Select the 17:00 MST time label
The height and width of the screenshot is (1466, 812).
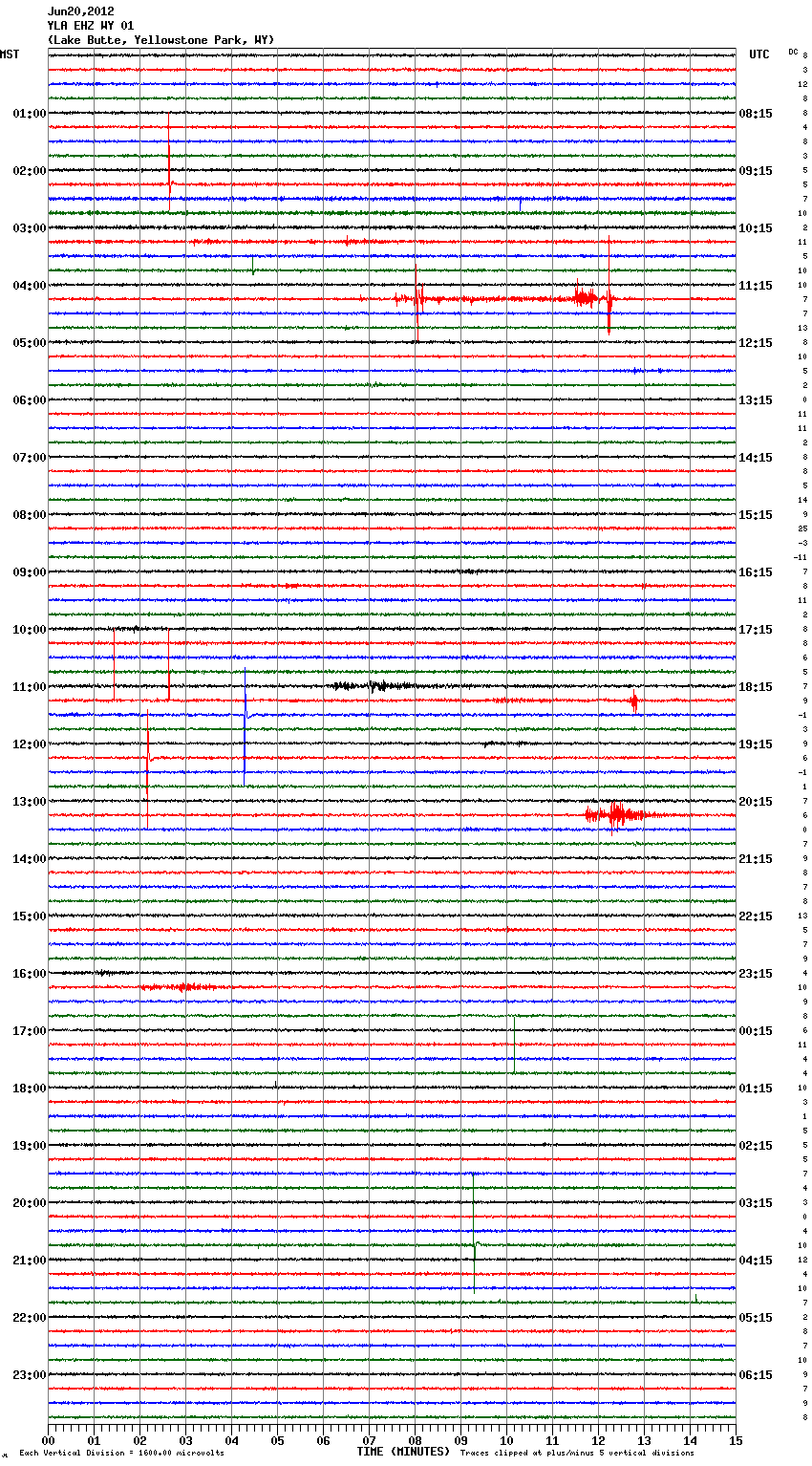click(29, 1031)
